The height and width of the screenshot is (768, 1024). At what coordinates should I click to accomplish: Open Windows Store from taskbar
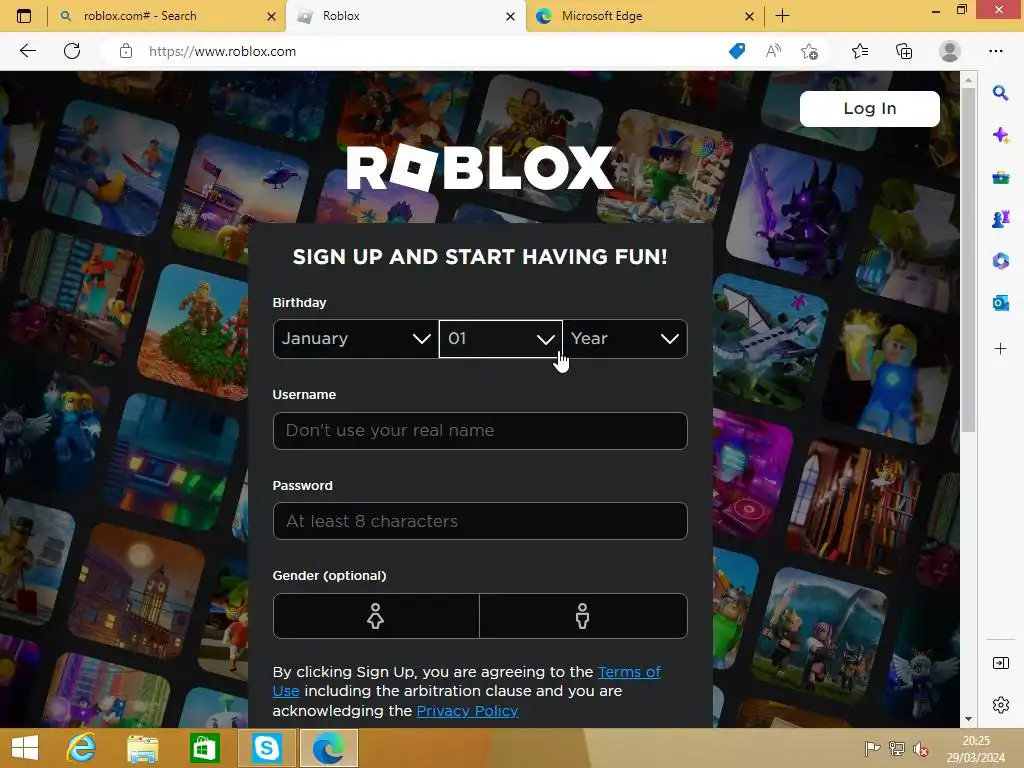coord(204,748)
